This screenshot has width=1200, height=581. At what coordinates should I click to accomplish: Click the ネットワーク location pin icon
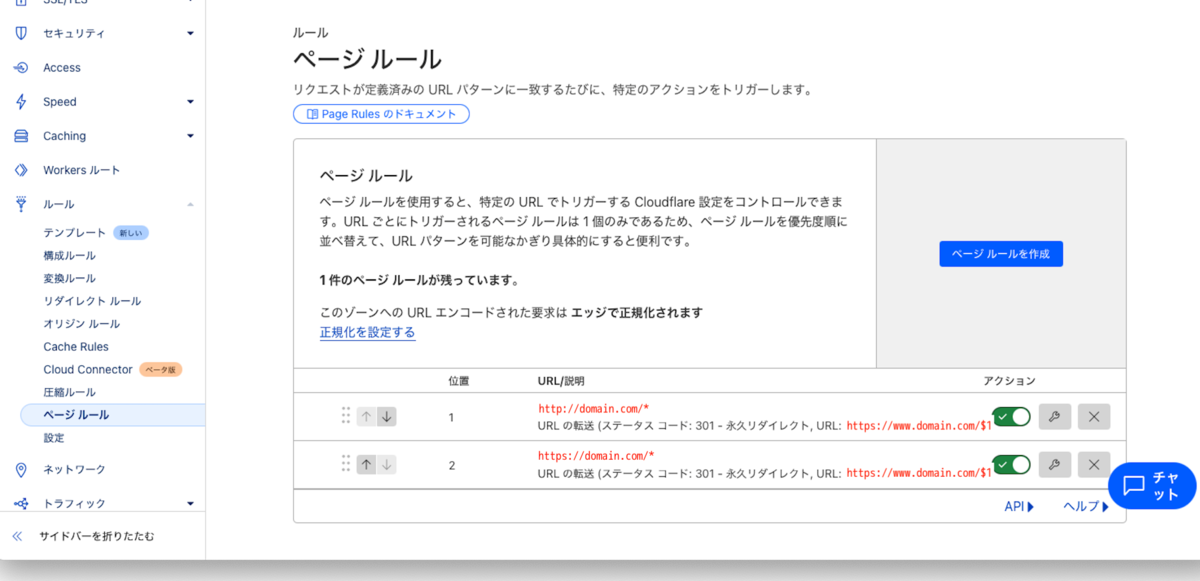click(21, 470)
